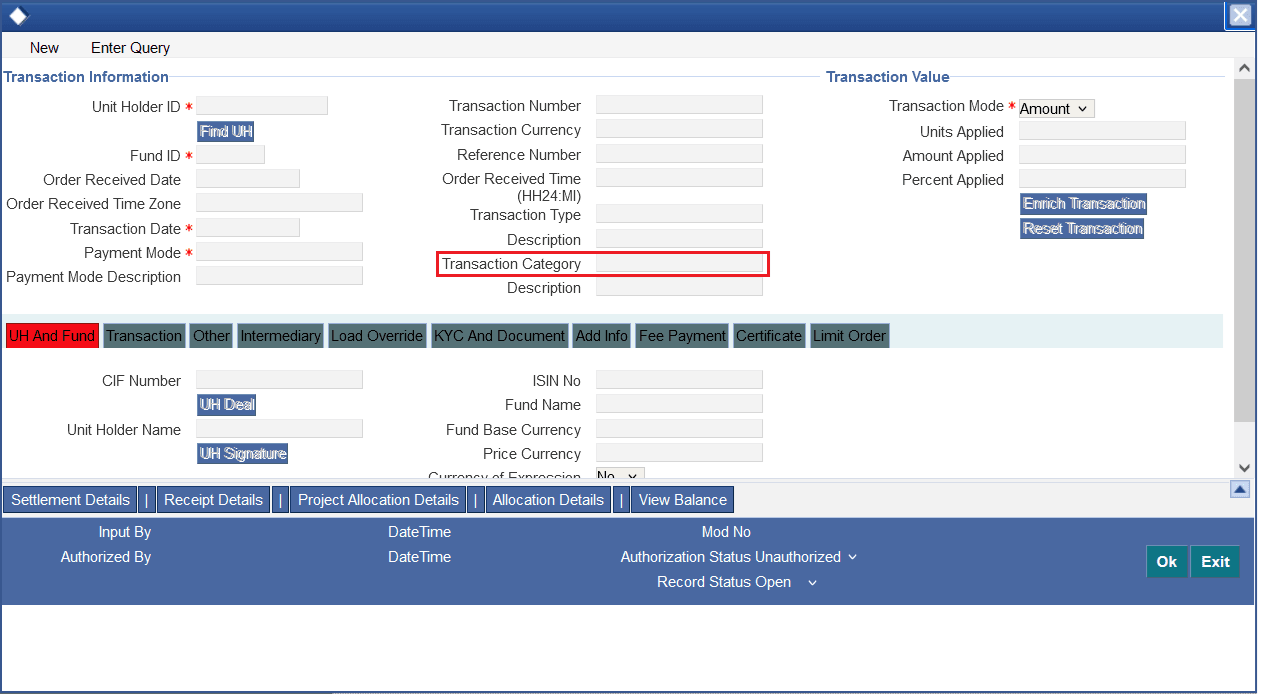
Task: Click the Transaction Category input field
Action: pos(679,263)
